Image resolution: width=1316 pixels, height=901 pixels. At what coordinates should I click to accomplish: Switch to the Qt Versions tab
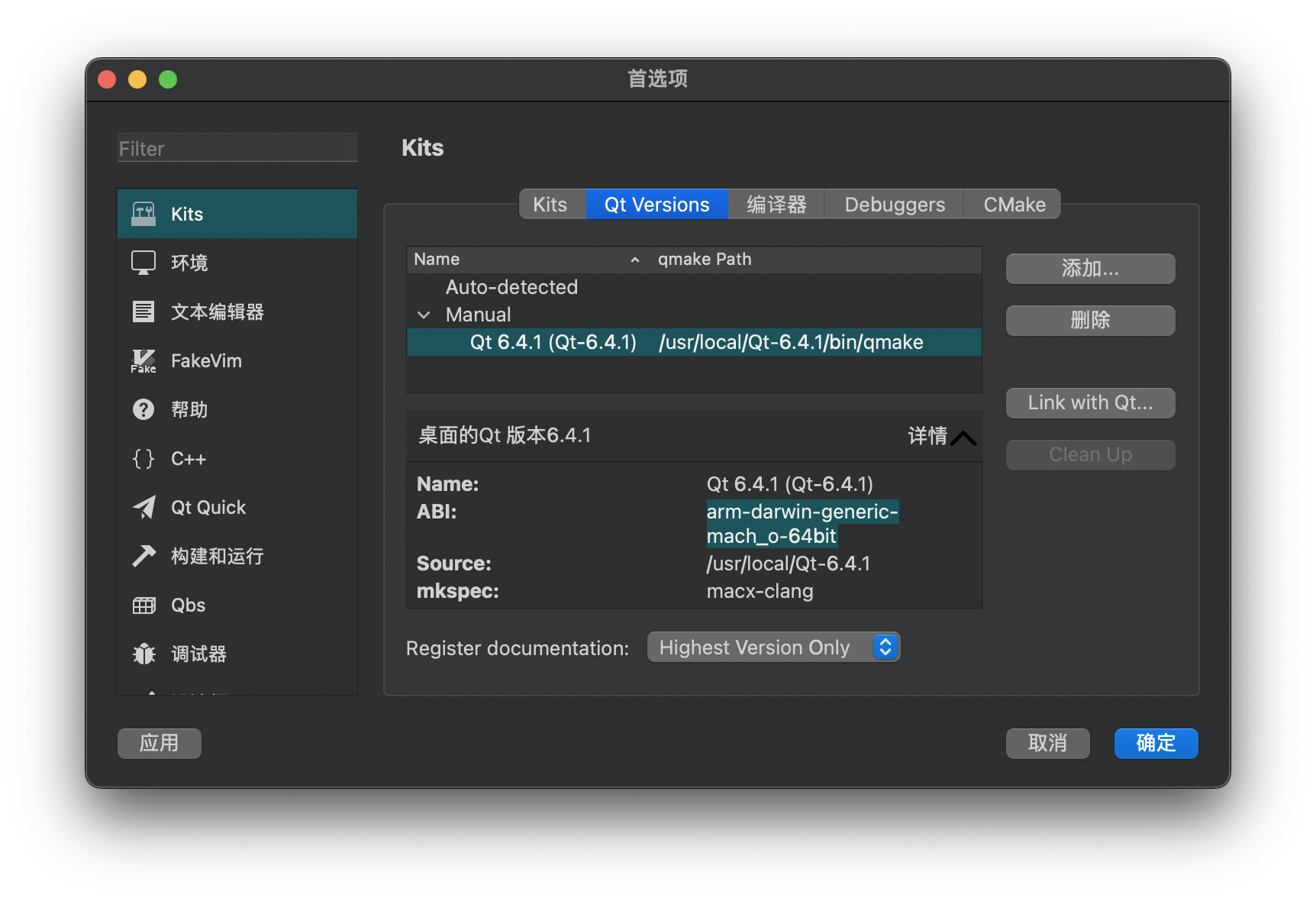[x=656, y=205]
